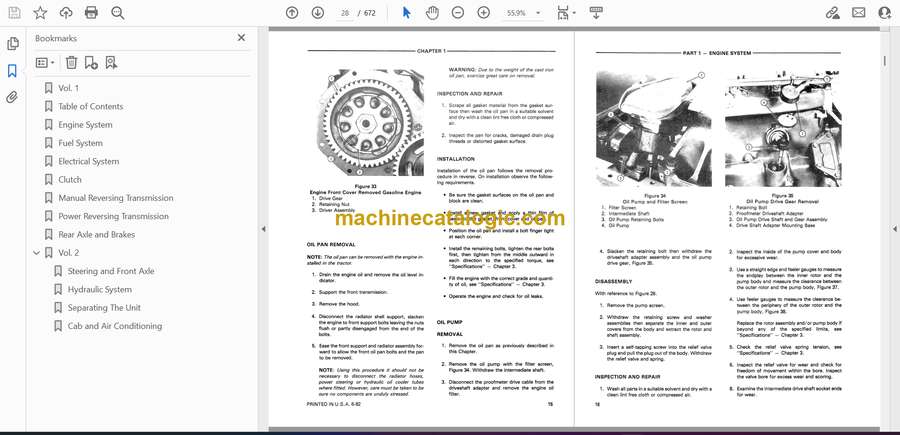Send the file by email envelope icon
This screenshot has height=435, width=900.
(x=859, y=13)
